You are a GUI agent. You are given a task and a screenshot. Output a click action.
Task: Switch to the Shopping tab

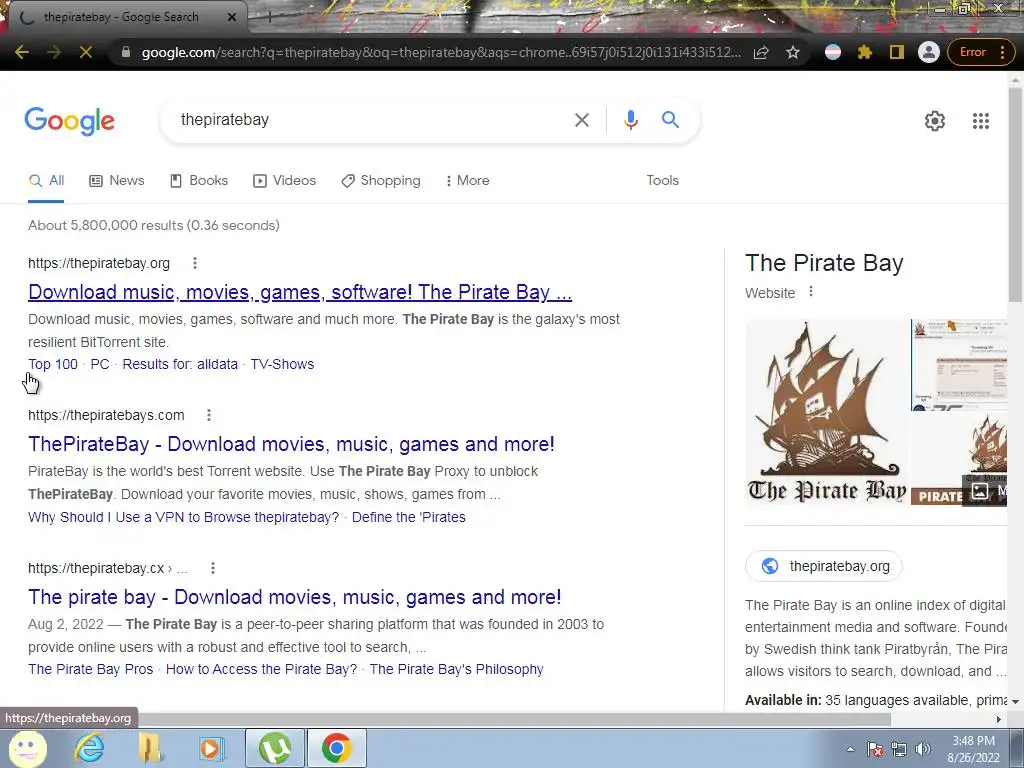click(381, 181)
